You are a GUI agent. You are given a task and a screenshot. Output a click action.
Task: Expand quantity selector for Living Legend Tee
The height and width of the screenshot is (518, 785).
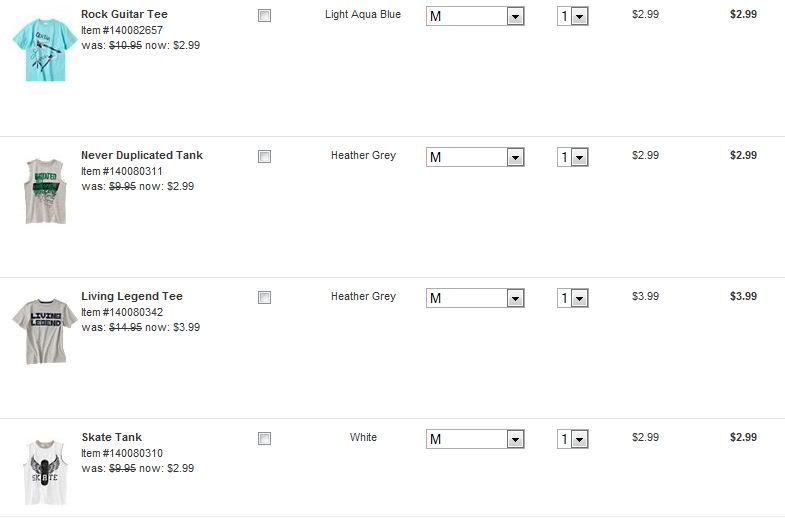click(x=573, y=298)
